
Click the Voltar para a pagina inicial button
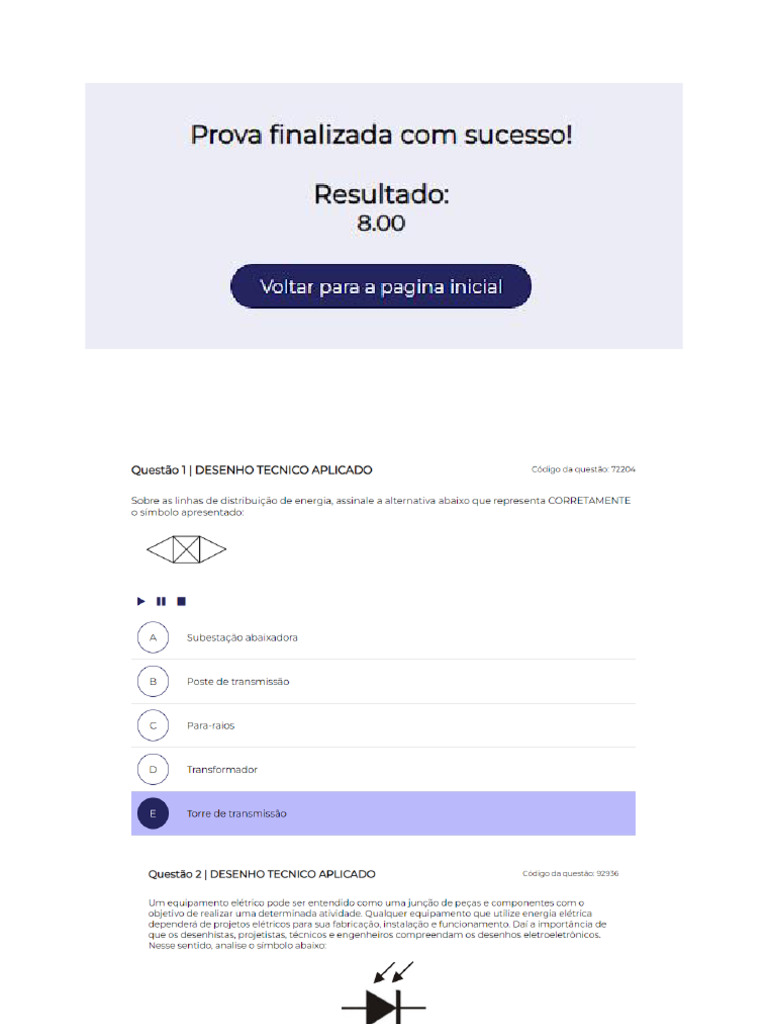pos(380,287)
